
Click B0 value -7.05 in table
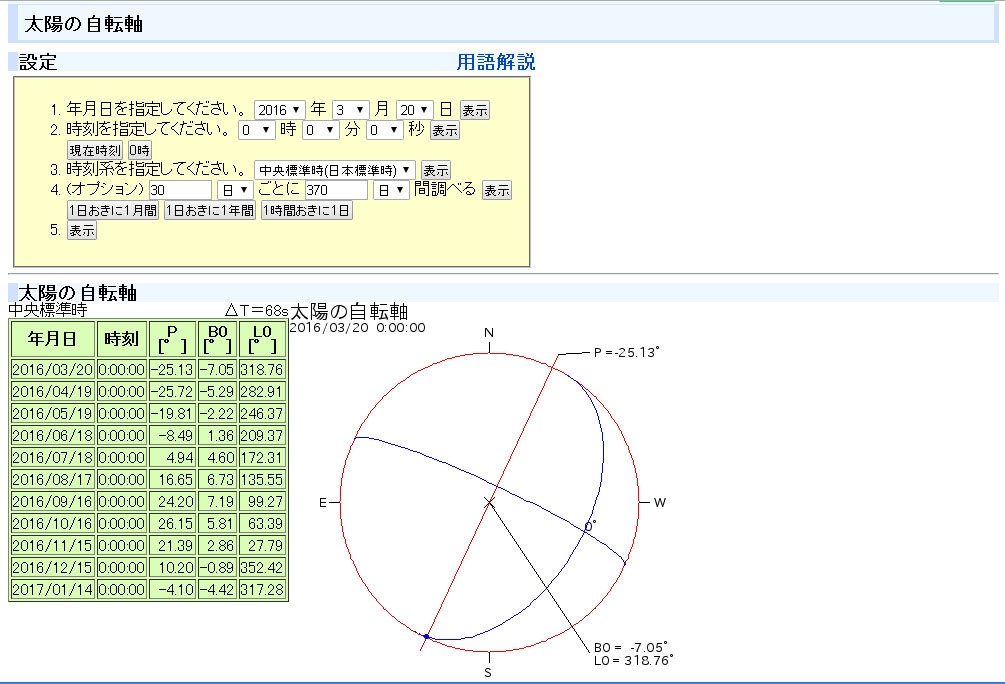[217, 369]
